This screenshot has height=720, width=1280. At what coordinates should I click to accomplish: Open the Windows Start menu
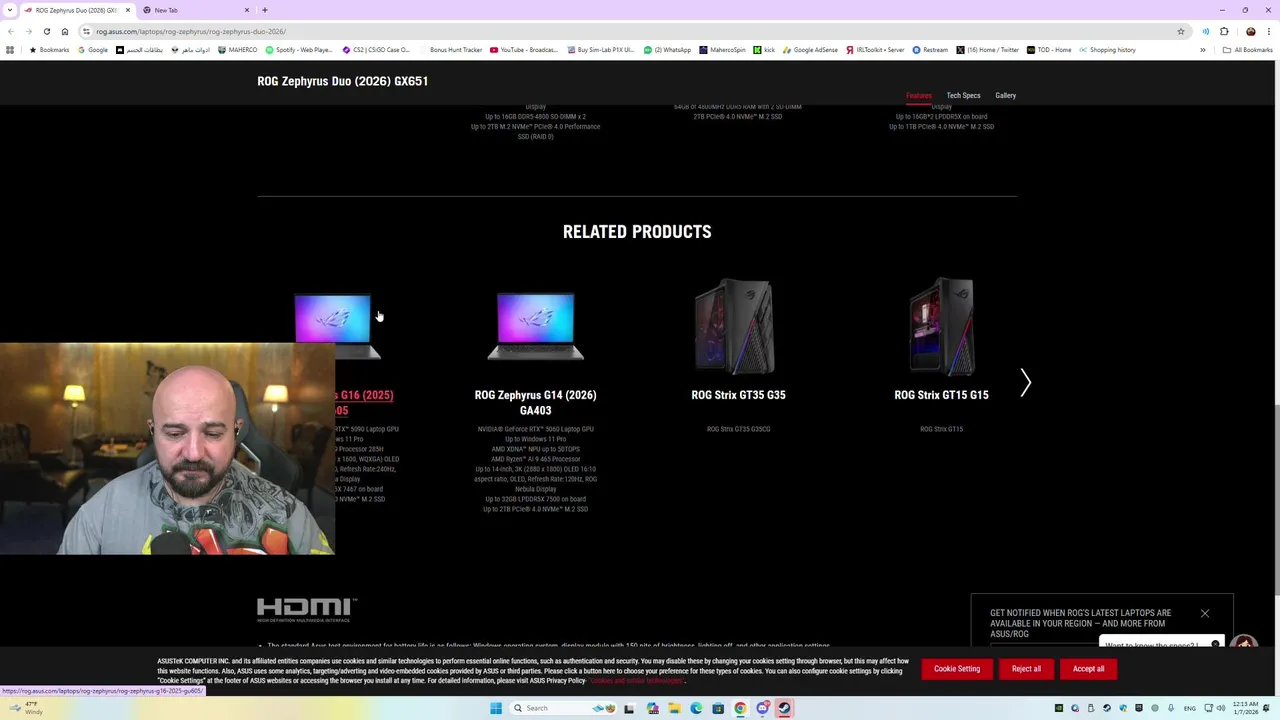pyautogui.click(x=496, y=708)
